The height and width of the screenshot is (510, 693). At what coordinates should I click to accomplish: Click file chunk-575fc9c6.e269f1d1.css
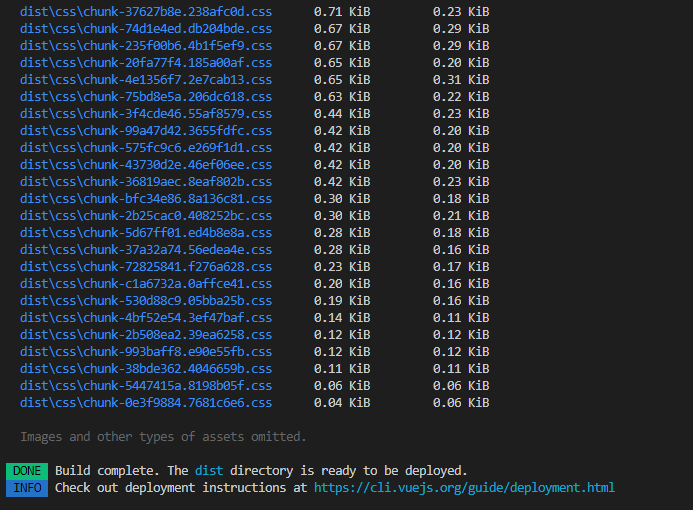146,148
